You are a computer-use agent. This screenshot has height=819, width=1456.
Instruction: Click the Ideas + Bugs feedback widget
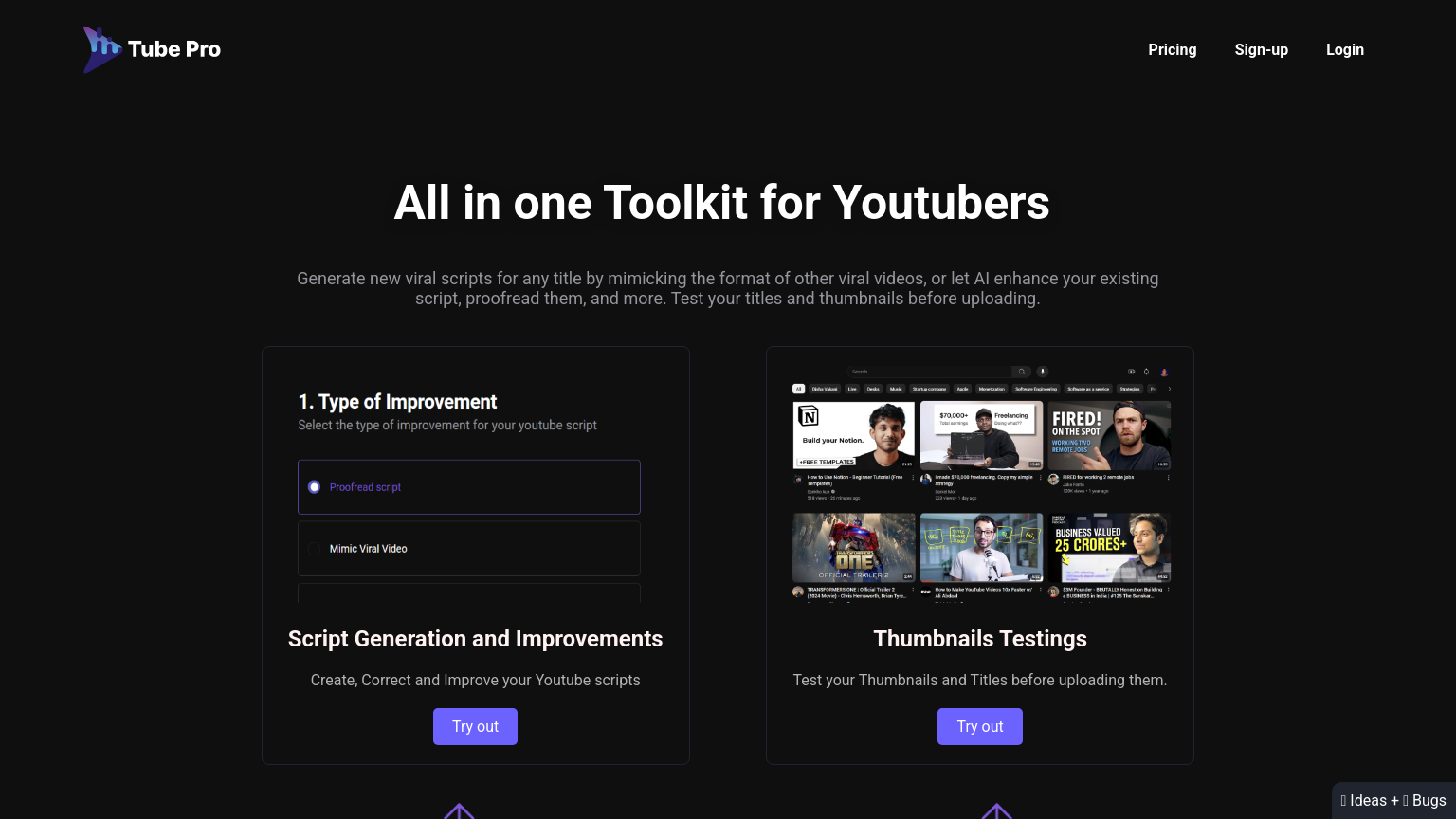coord(1393,799)
